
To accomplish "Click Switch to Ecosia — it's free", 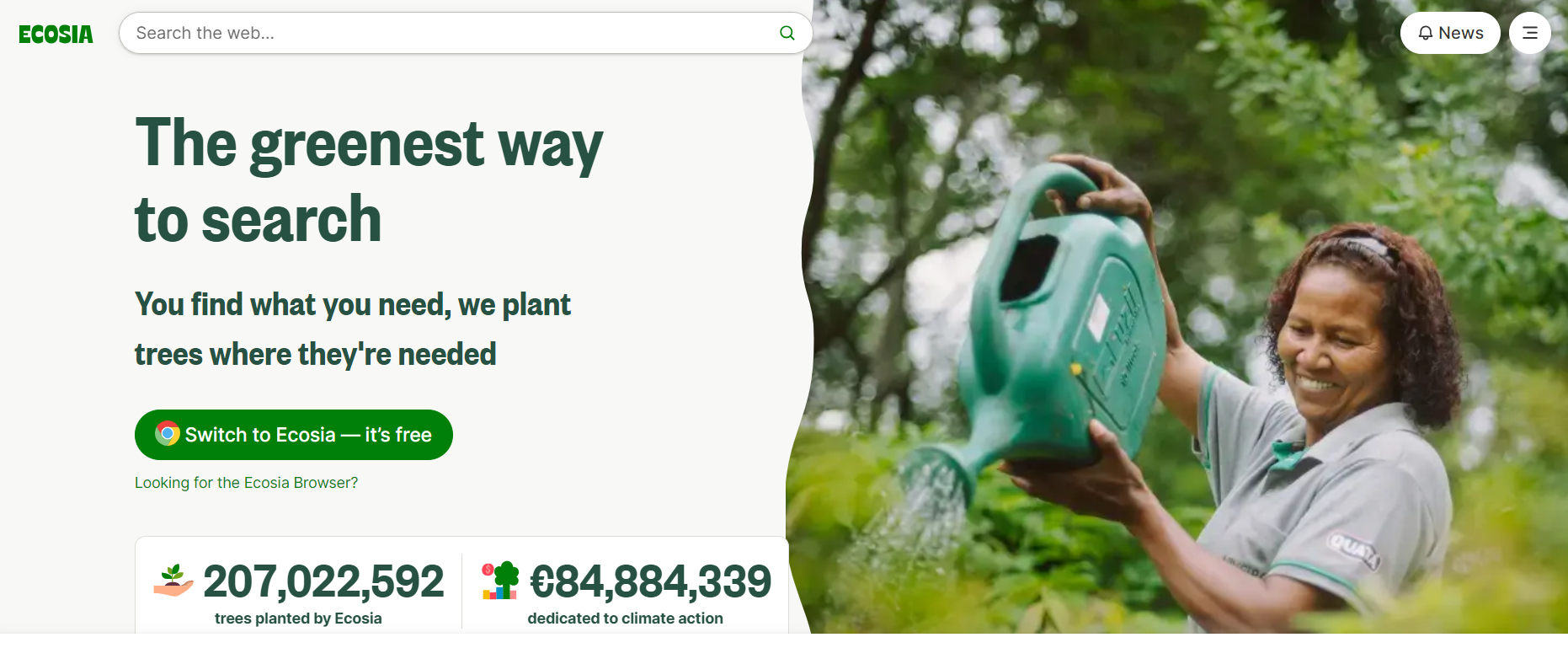I will click(x=294, y=435).
